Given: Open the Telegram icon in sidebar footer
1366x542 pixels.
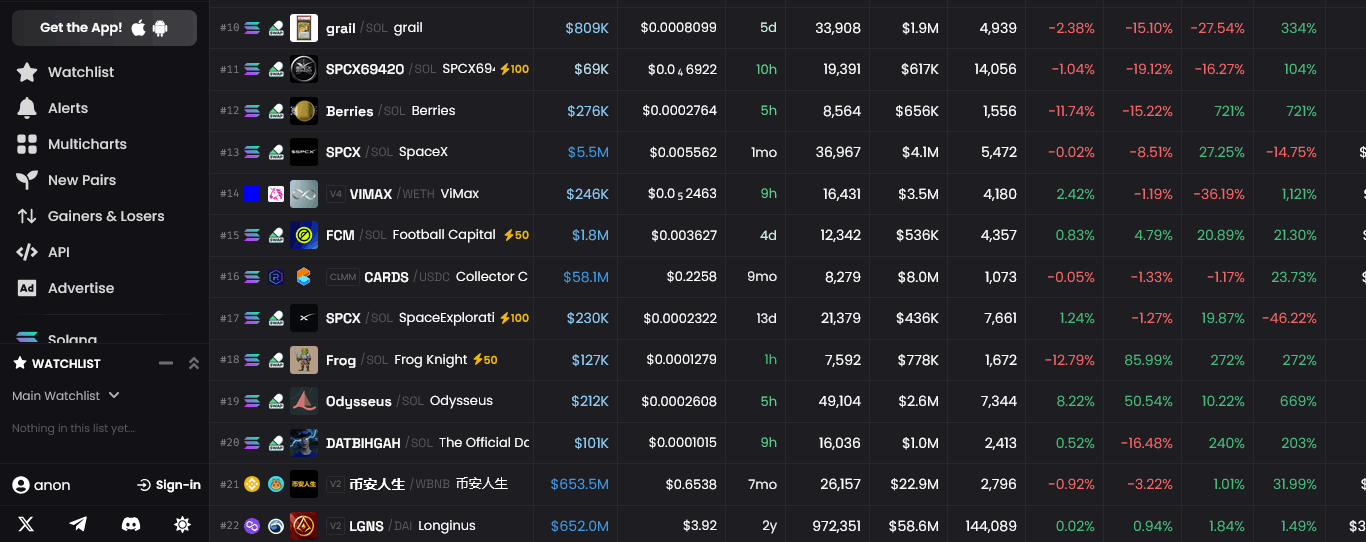Looking at the screenshot, I should tap(78, 524).
